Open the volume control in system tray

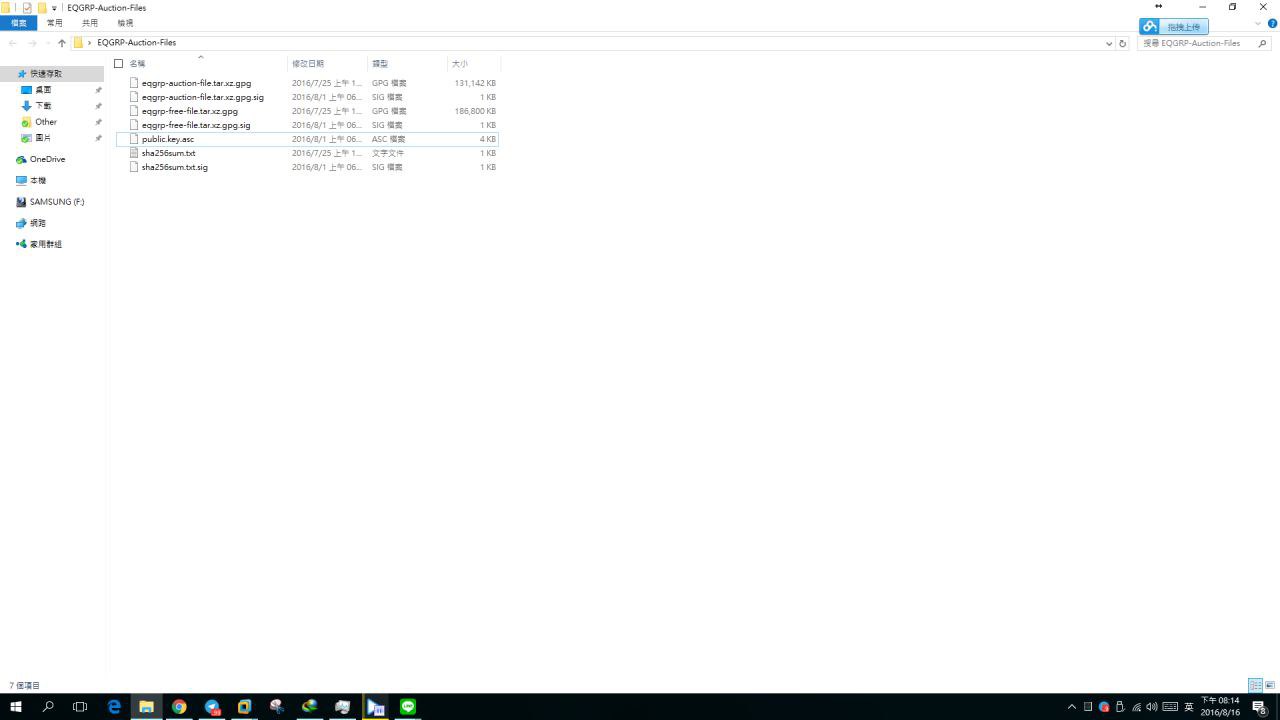coord(1152,707)
